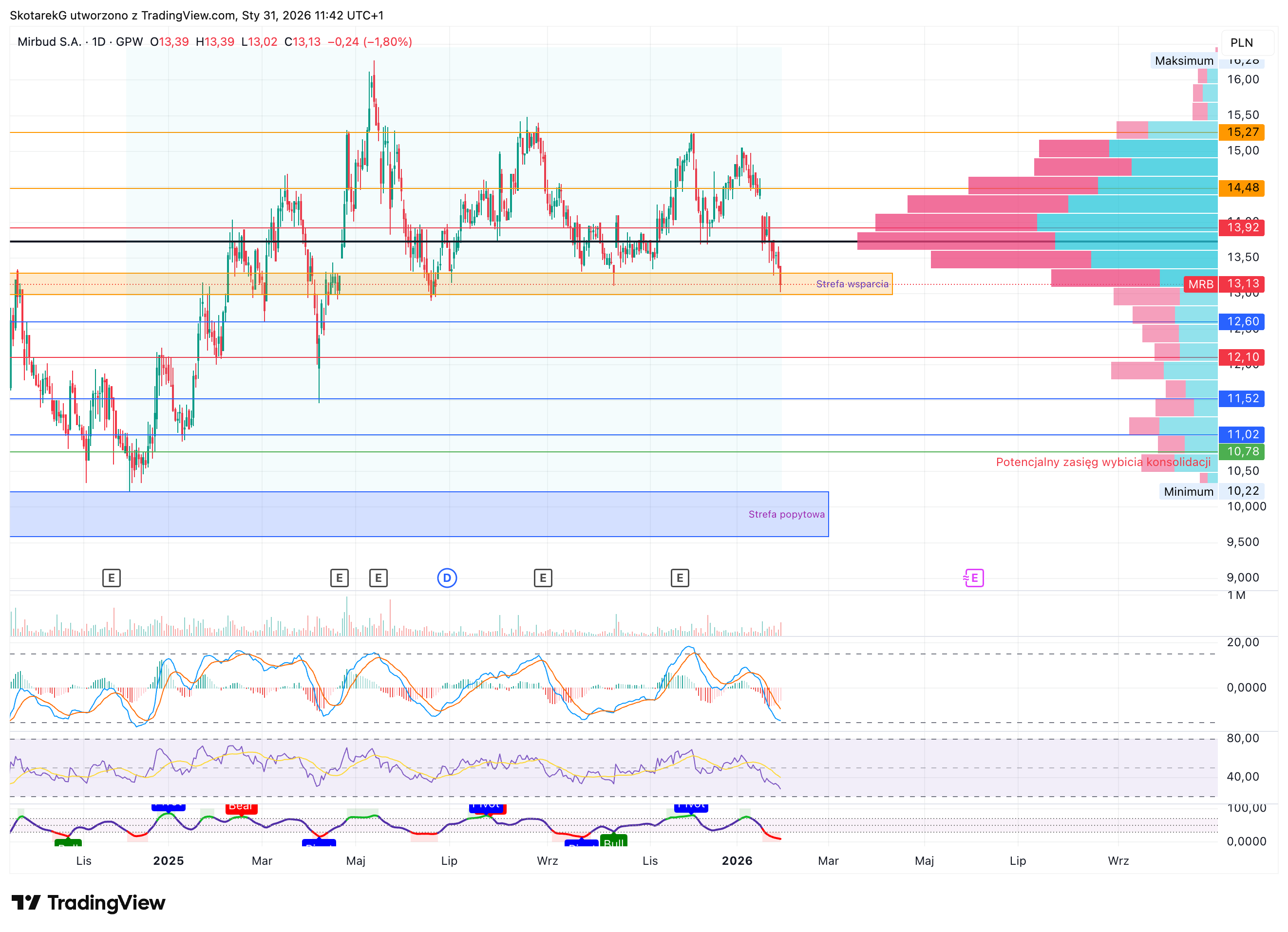1288x932 pixels.
Task: Click the earnings E marker after Lis 2025
Action: [x=680, y=578]
